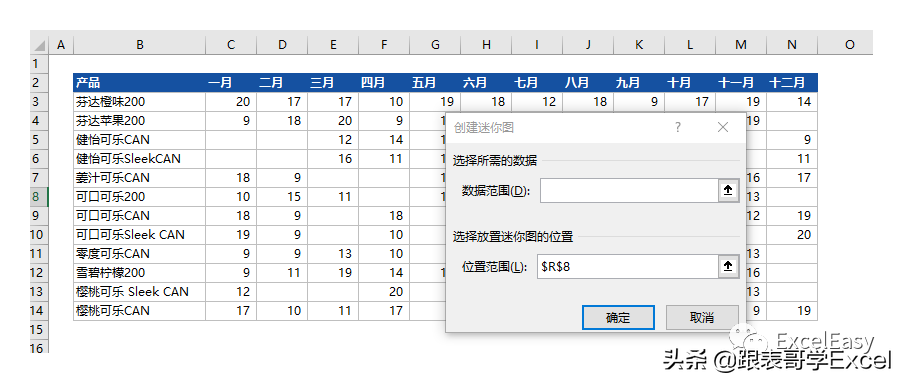Select cell 芬达苹果200
The image size is (903, 383).
click(139, 120)
